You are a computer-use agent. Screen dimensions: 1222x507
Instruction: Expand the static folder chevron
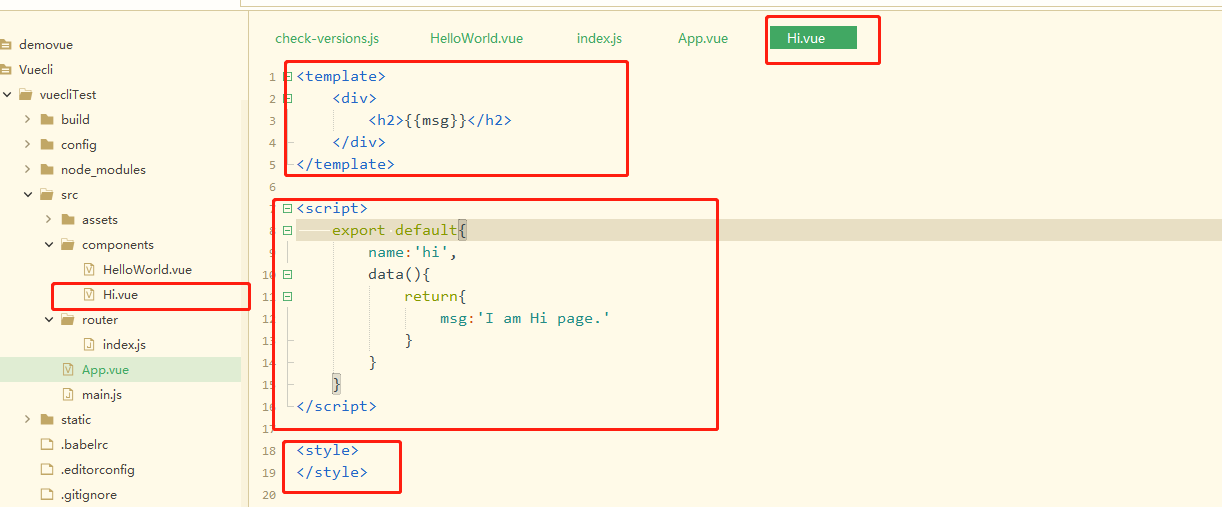pyautogui.click(x=28, y=419)
